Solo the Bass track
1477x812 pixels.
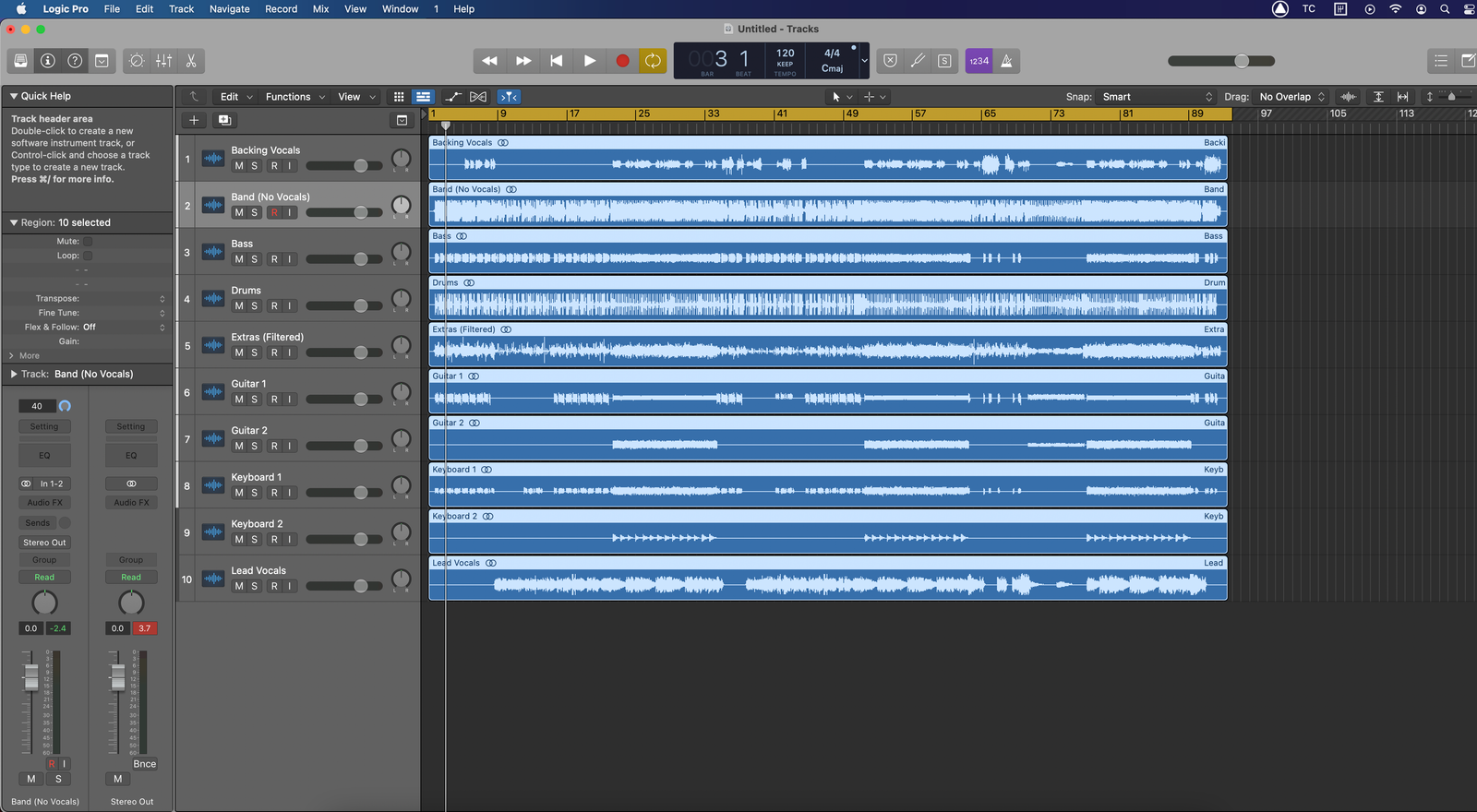click(x=255, y=259)
